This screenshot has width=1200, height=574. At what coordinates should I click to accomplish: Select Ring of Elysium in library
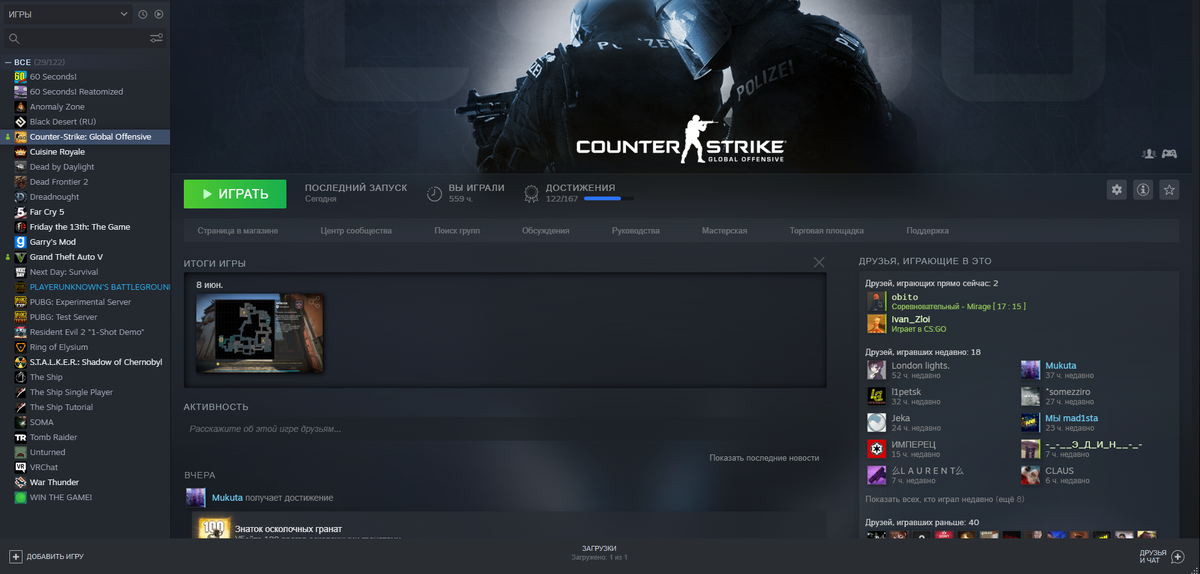coord(59,347)
